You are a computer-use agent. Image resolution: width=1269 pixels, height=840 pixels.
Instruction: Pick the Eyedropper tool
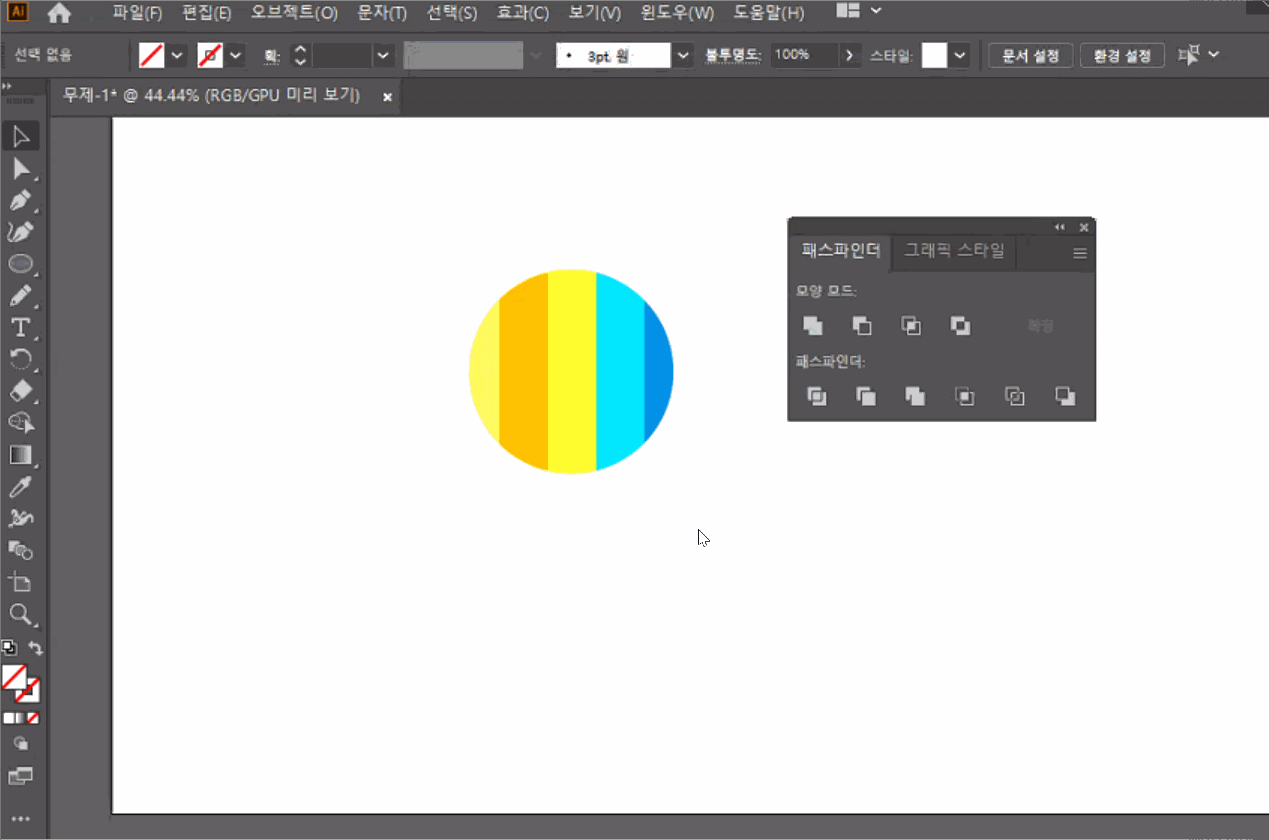[x=20, y=487]
